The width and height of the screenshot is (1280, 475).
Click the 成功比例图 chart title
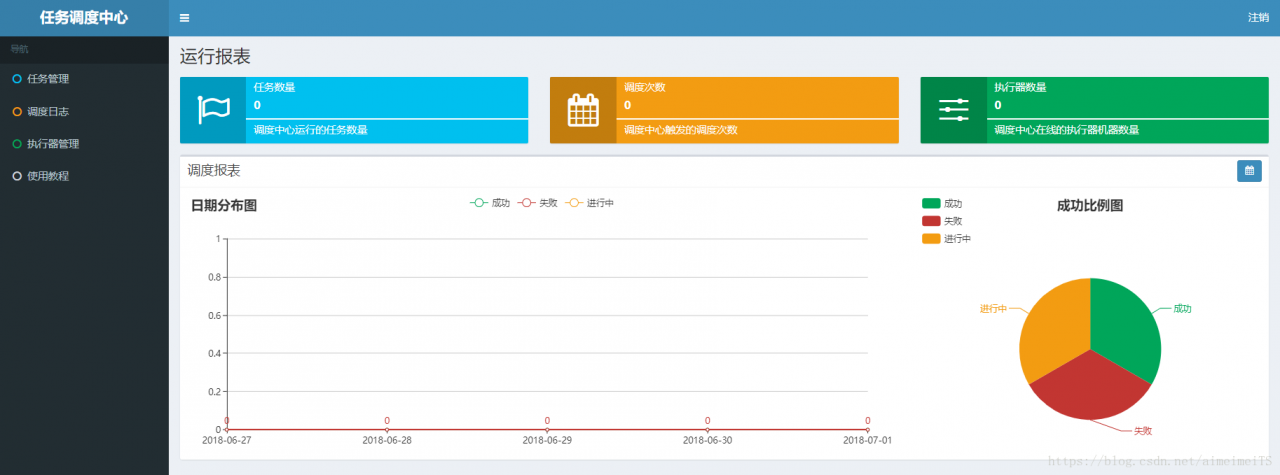point(1090,206)
